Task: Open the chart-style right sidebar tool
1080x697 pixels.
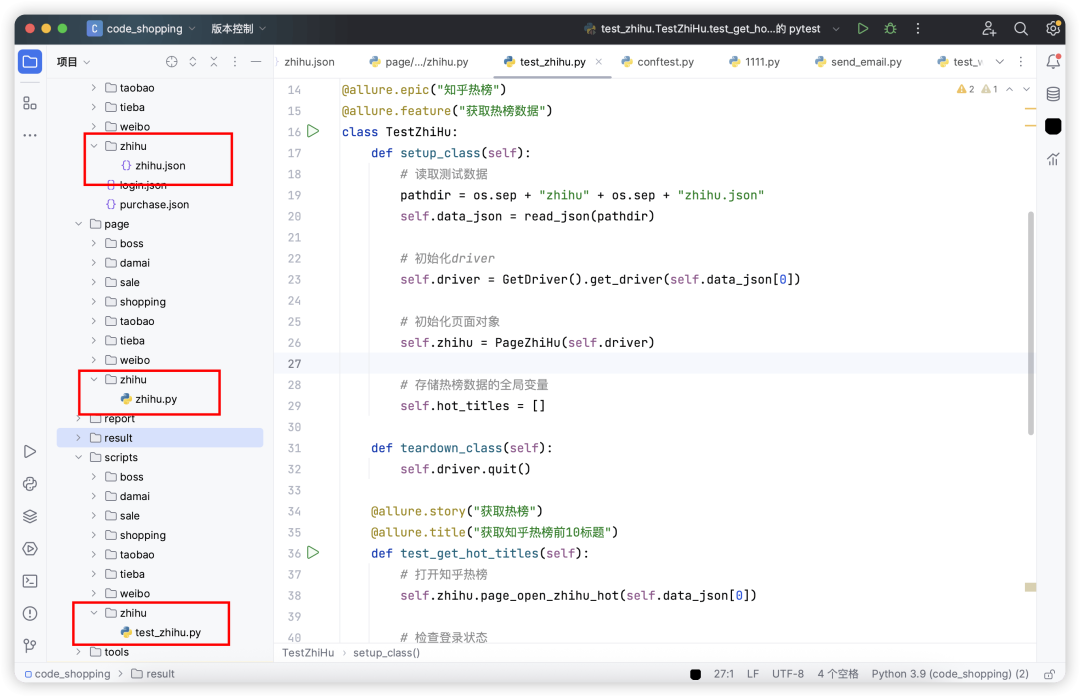Action: [x=1053, y=159]
